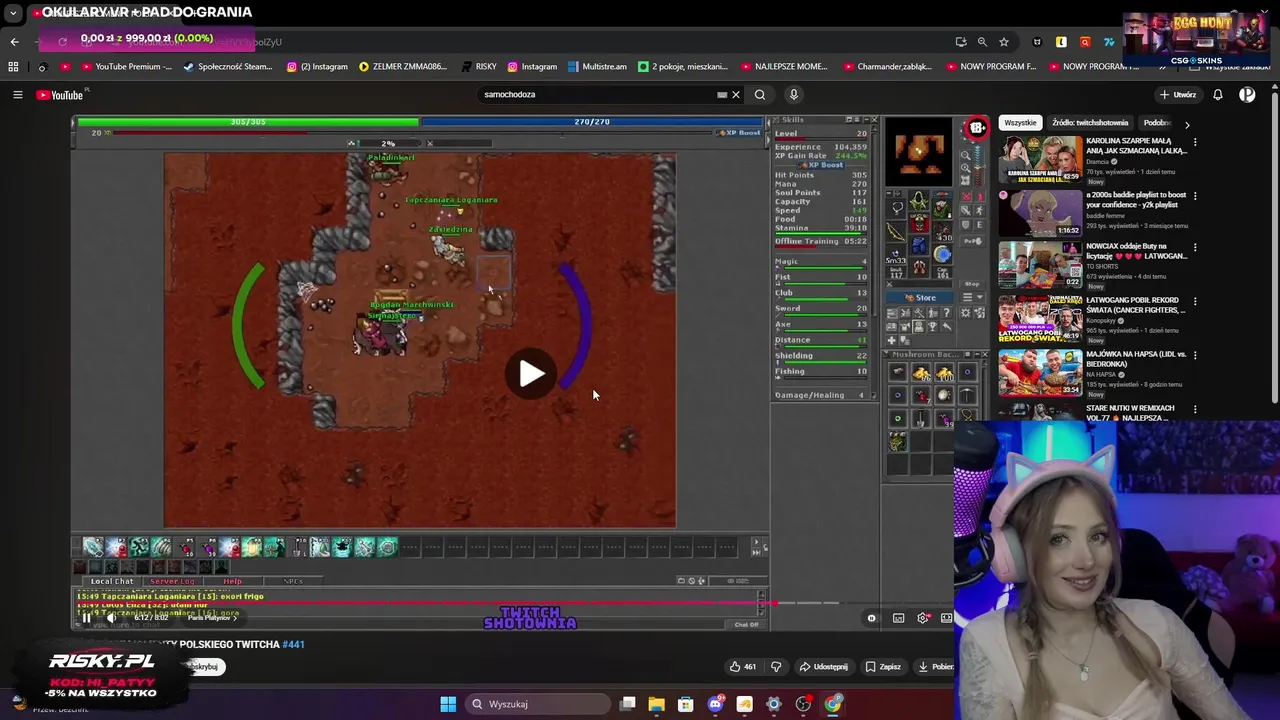Open the #441 hashtag link in title
This screenshot has width=1280, height=720.
point(293,645)
